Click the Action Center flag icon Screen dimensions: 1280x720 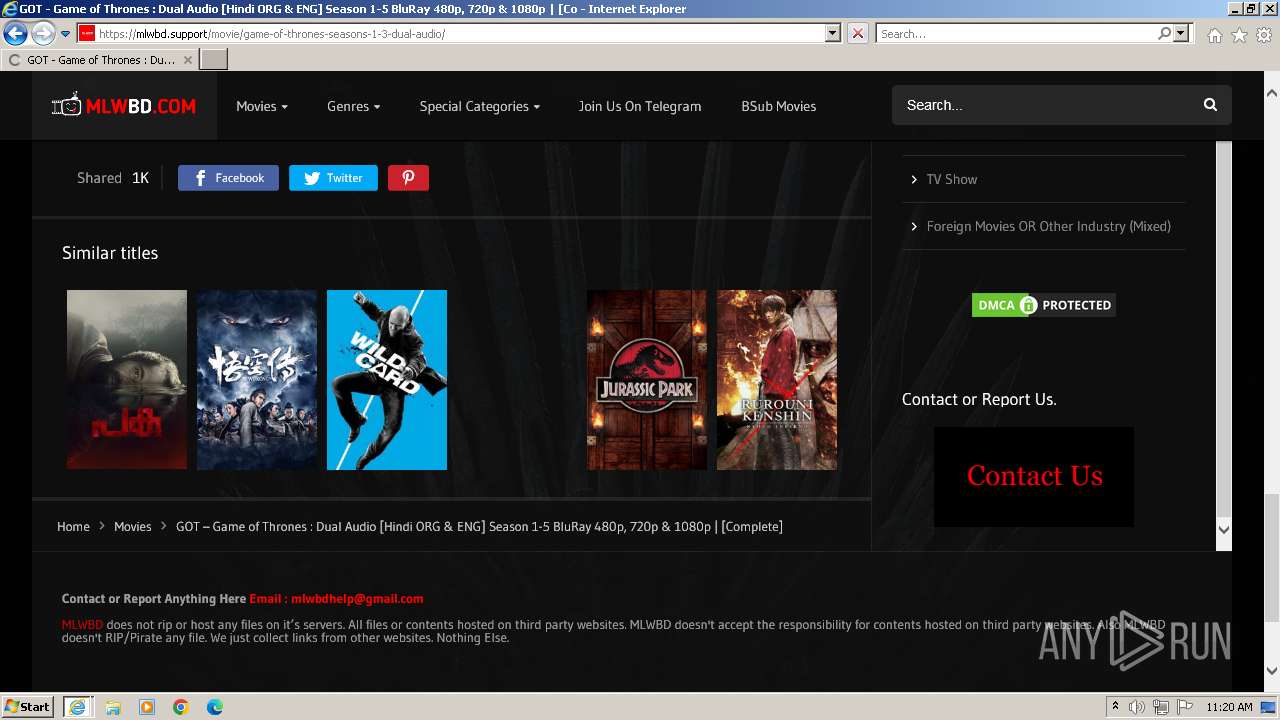pos(1184,707)
